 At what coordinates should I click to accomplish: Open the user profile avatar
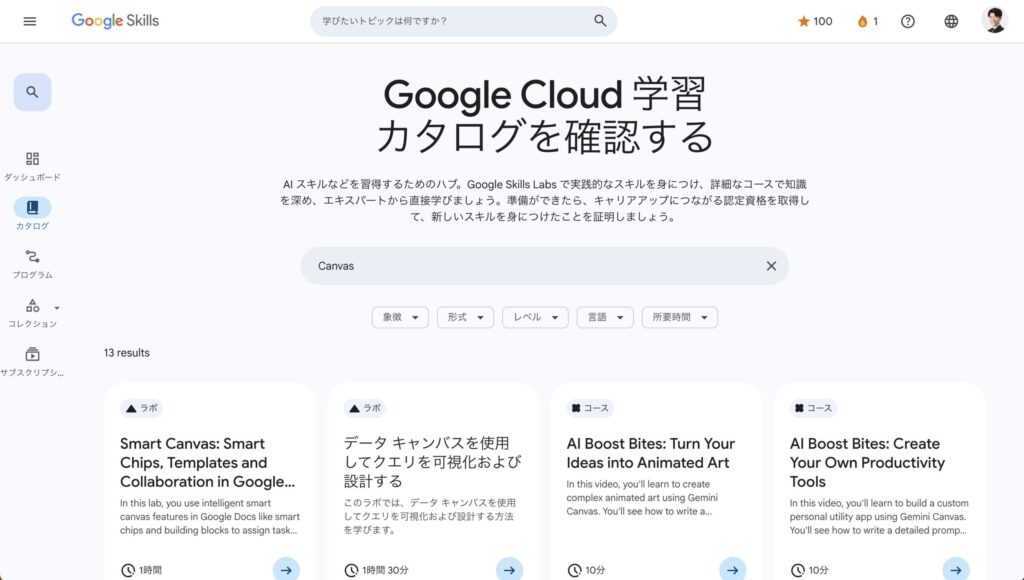(x=994, y=21)
